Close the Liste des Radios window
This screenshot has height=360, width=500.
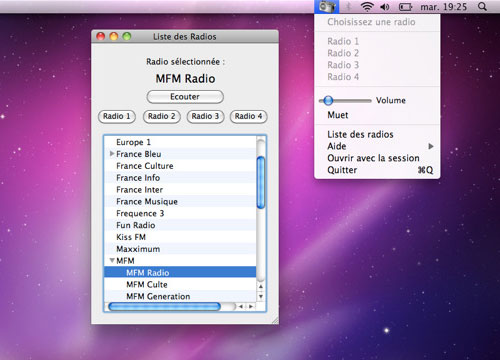(101, 36)
